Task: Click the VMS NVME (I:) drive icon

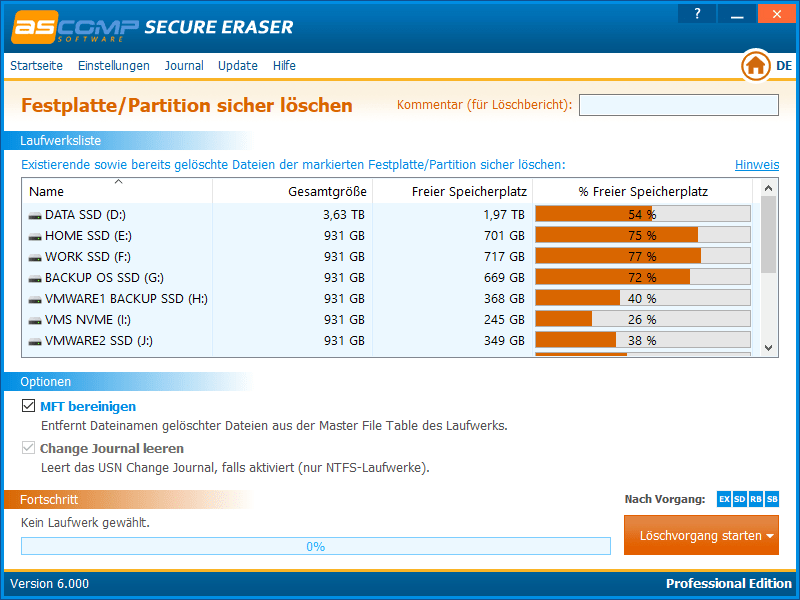Action: pyautogui.click(x=35, y=320)
